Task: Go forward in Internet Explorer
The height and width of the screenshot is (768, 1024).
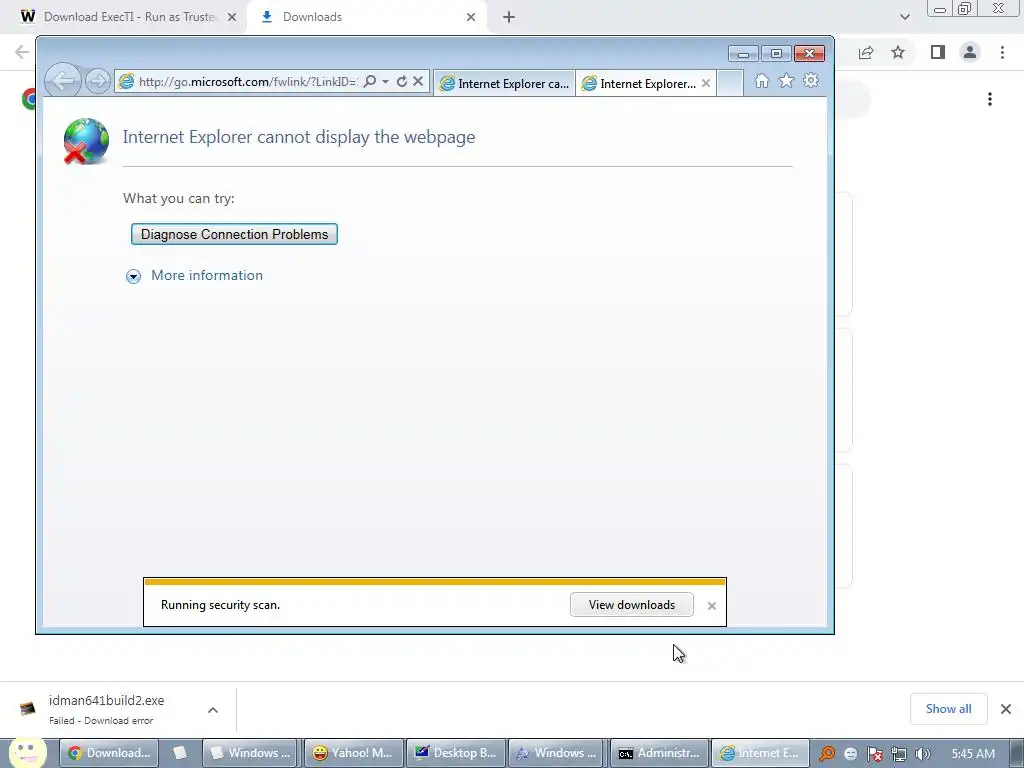Action: coord(98,82)
